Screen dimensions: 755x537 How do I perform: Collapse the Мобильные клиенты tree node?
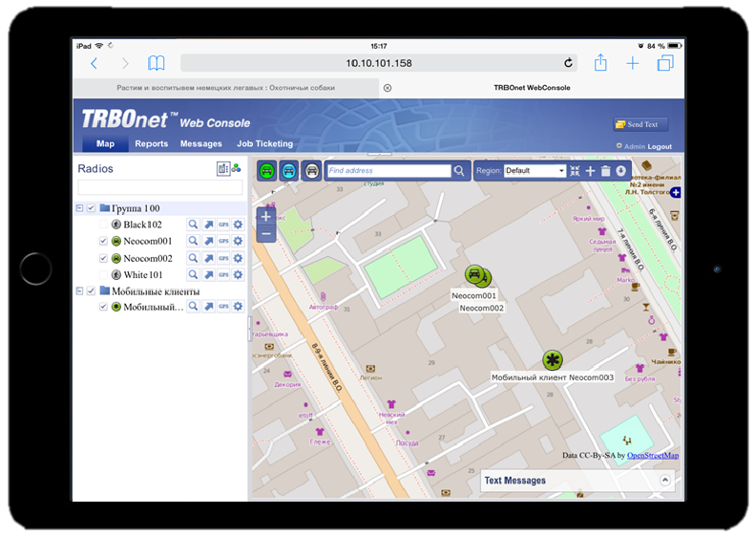pyautogui.click(x=79, y=291)
